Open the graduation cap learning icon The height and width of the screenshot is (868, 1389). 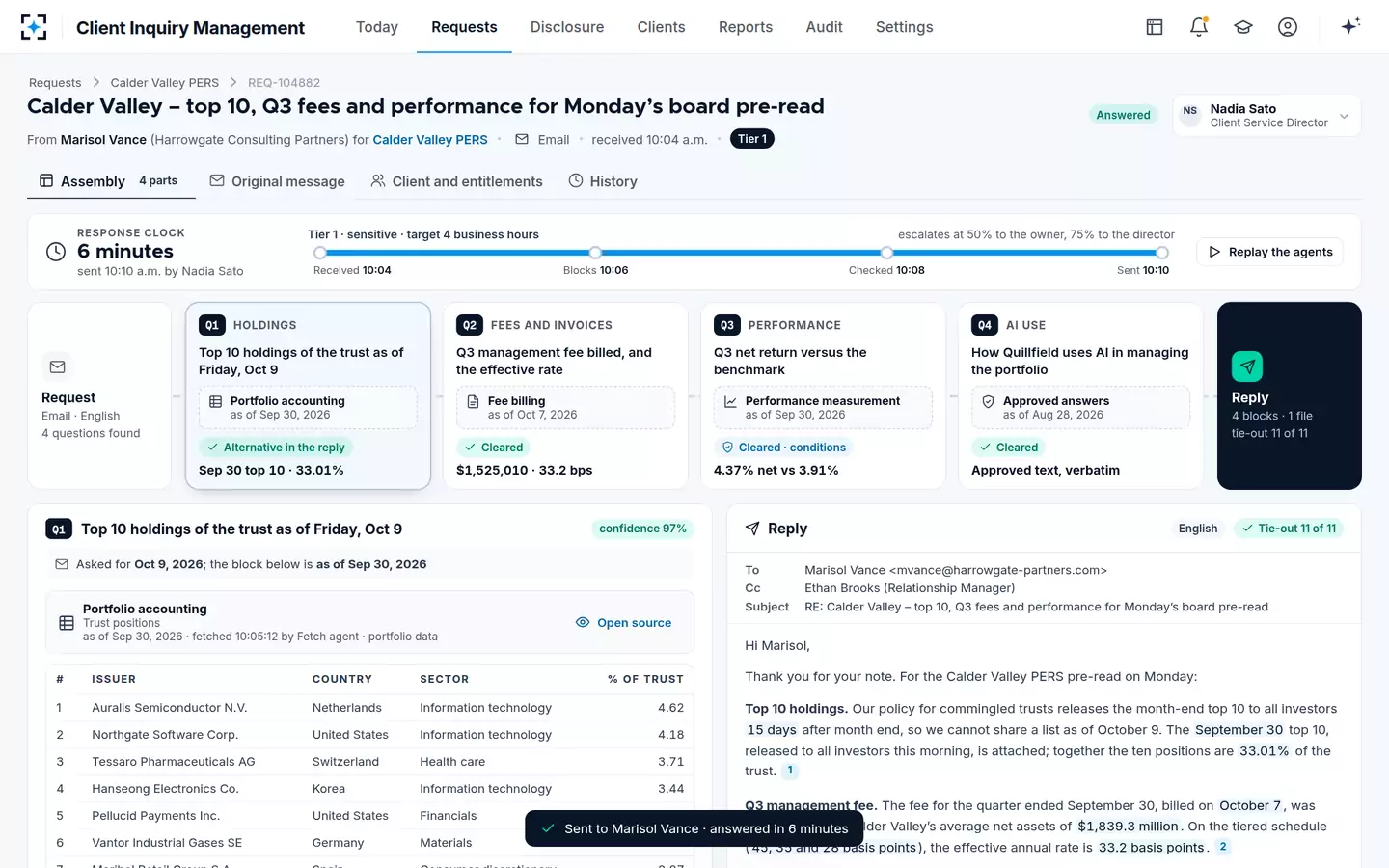[1243, 27]
